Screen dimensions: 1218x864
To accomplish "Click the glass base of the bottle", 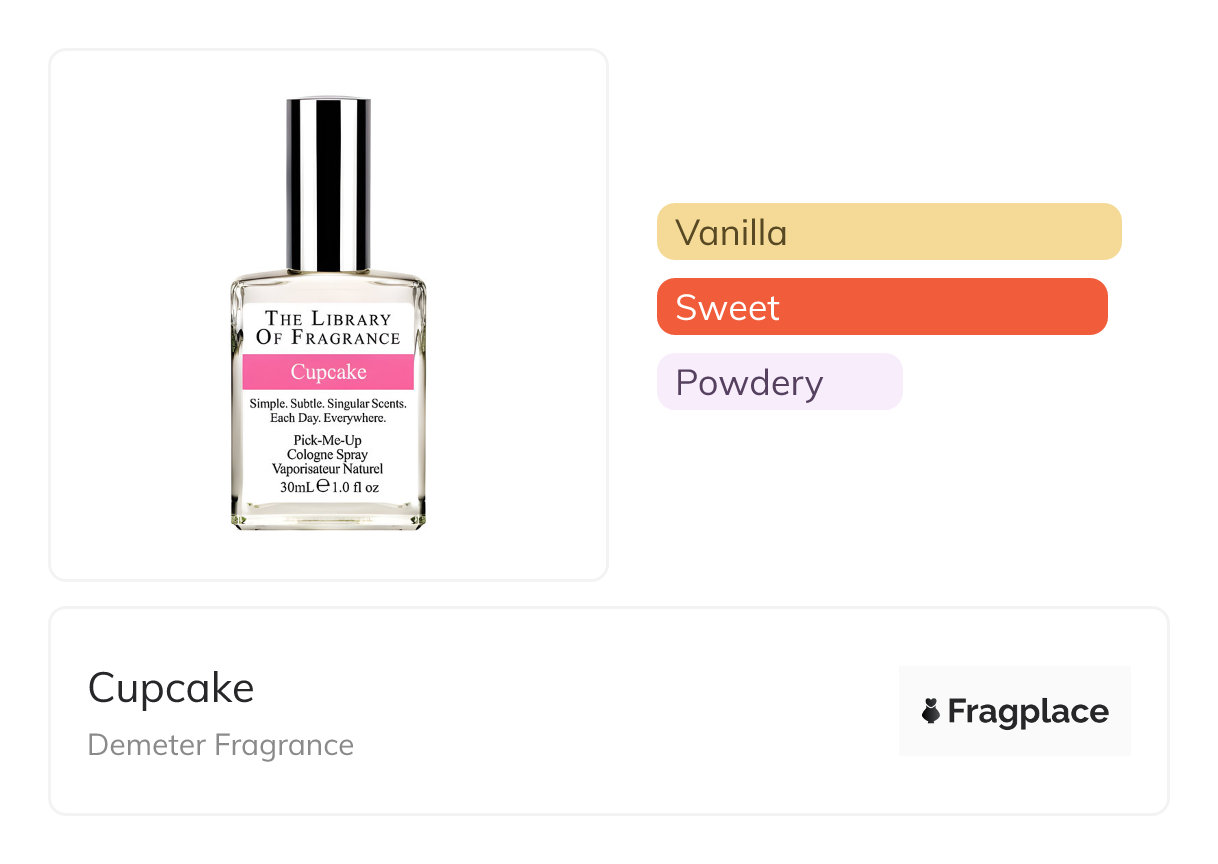I will click(x=328, y=517).
